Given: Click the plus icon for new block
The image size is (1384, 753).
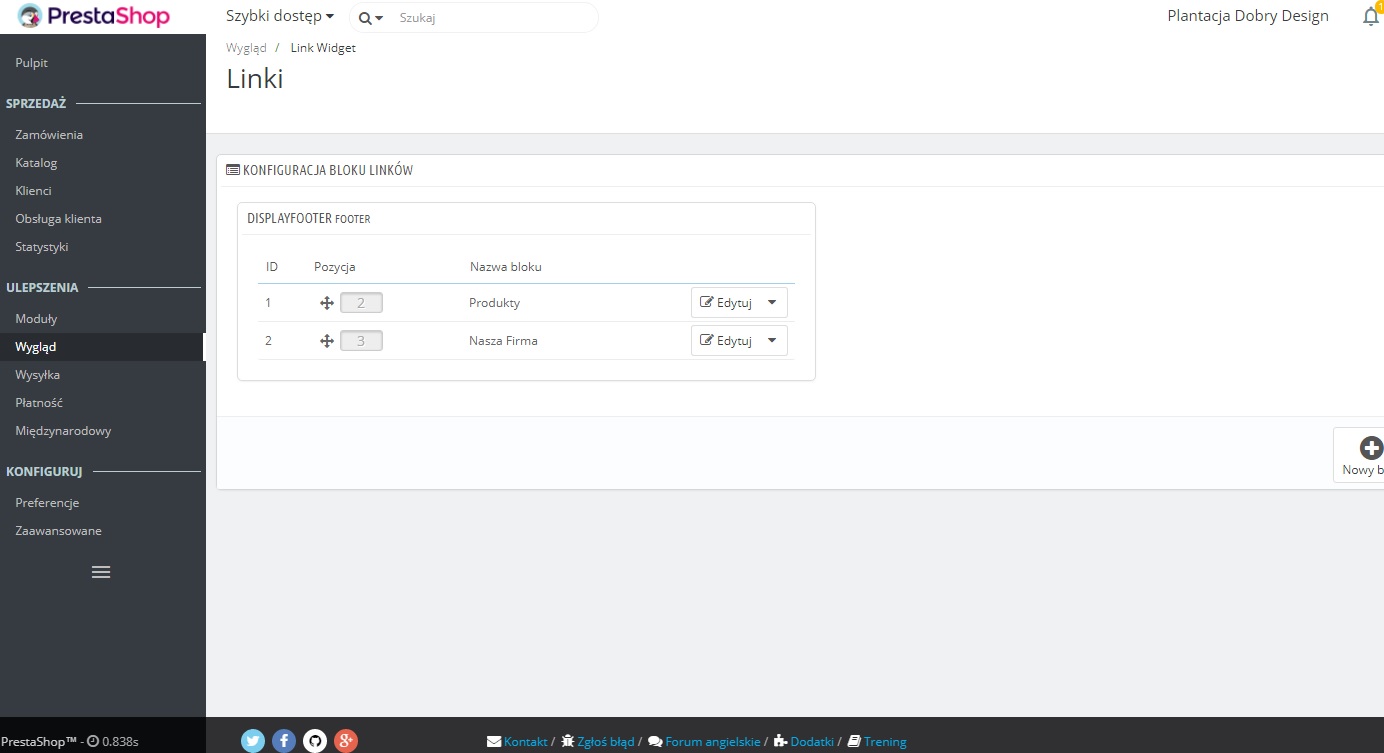Looking at the screenshot, I should [x=1373, y=448].
